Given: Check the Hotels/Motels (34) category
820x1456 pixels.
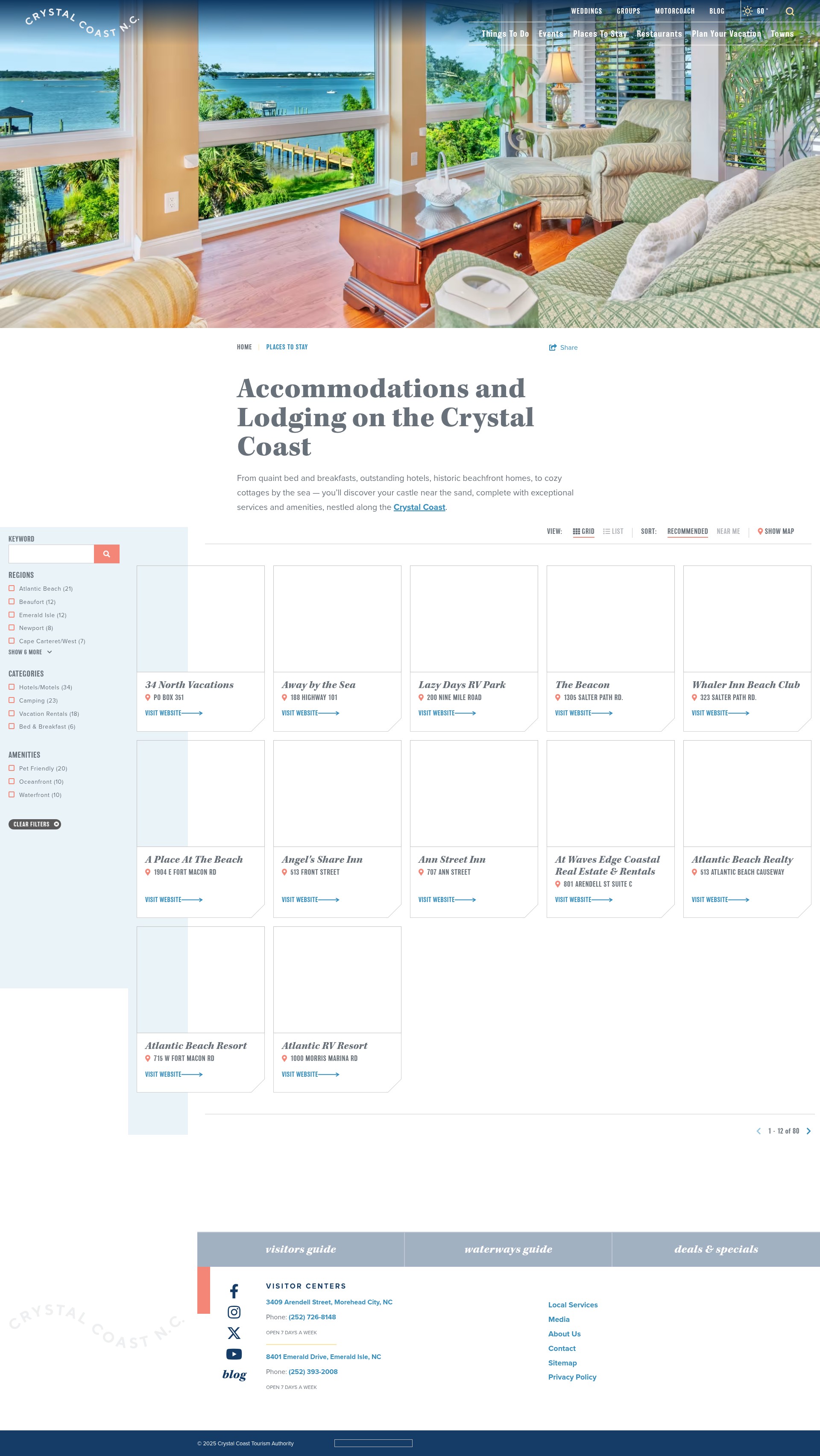Looking at the screenshot, I should pyautogui.click(x=11, y=687).
